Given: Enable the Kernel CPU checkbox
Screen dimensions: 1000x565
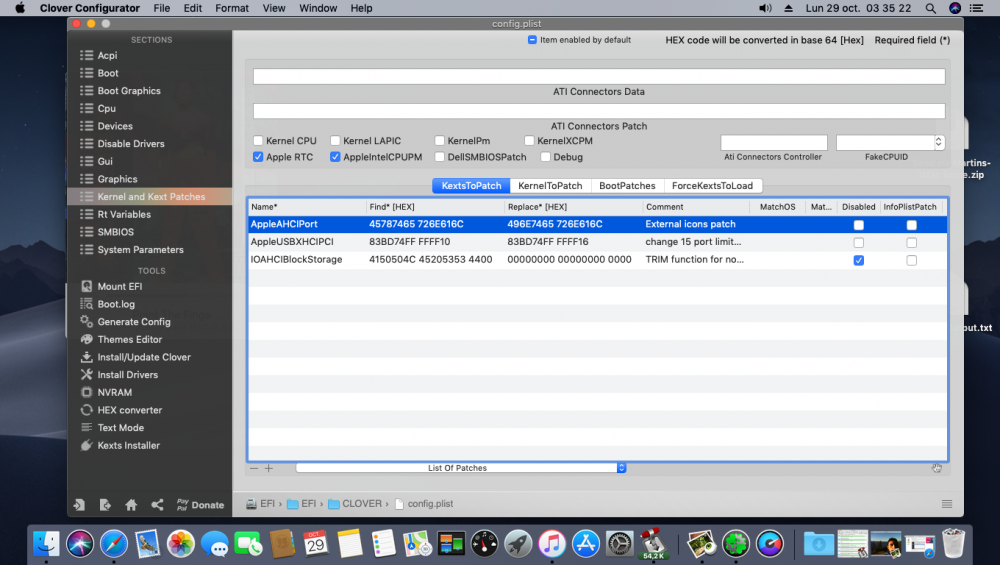Looking at the screenshot, I should pyautogui.click(x=258, y=141).
